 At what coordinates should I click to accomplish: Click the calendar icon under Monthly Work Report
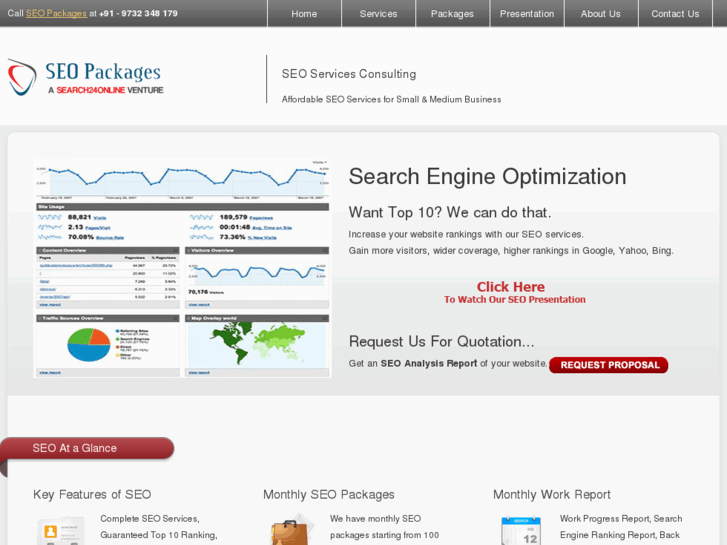pyautogui.click(x=521, y=531)
